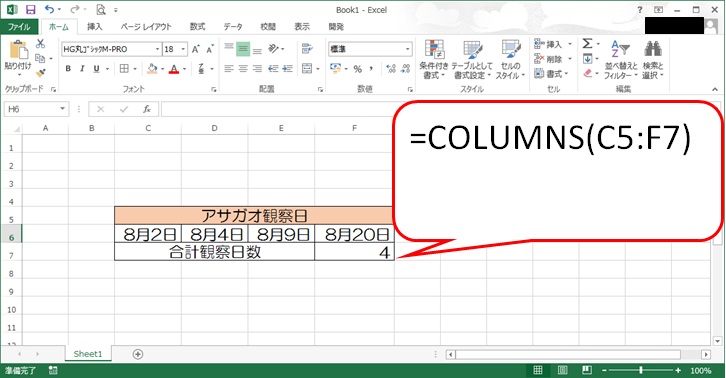
Task: Click Merge and Center icon
Action: [307, 69]
